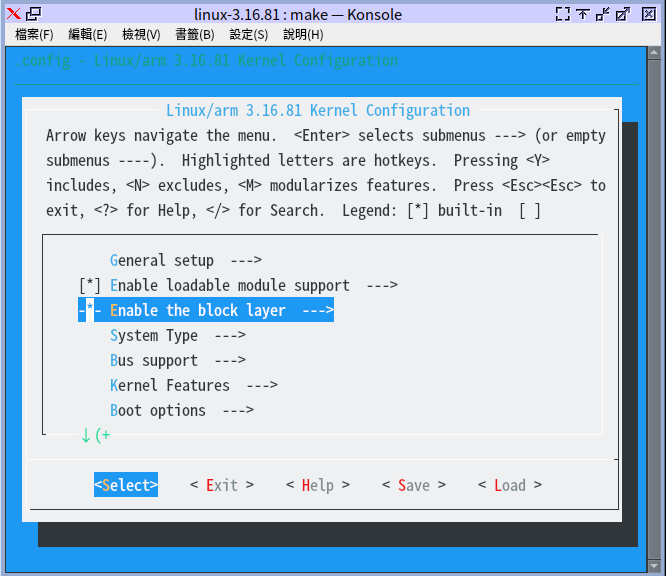Viewport: 666px width, 576px height.
Task: Click the maximize arrow icon in title bar
Action: pyautogui.click(x=623, y=14)
